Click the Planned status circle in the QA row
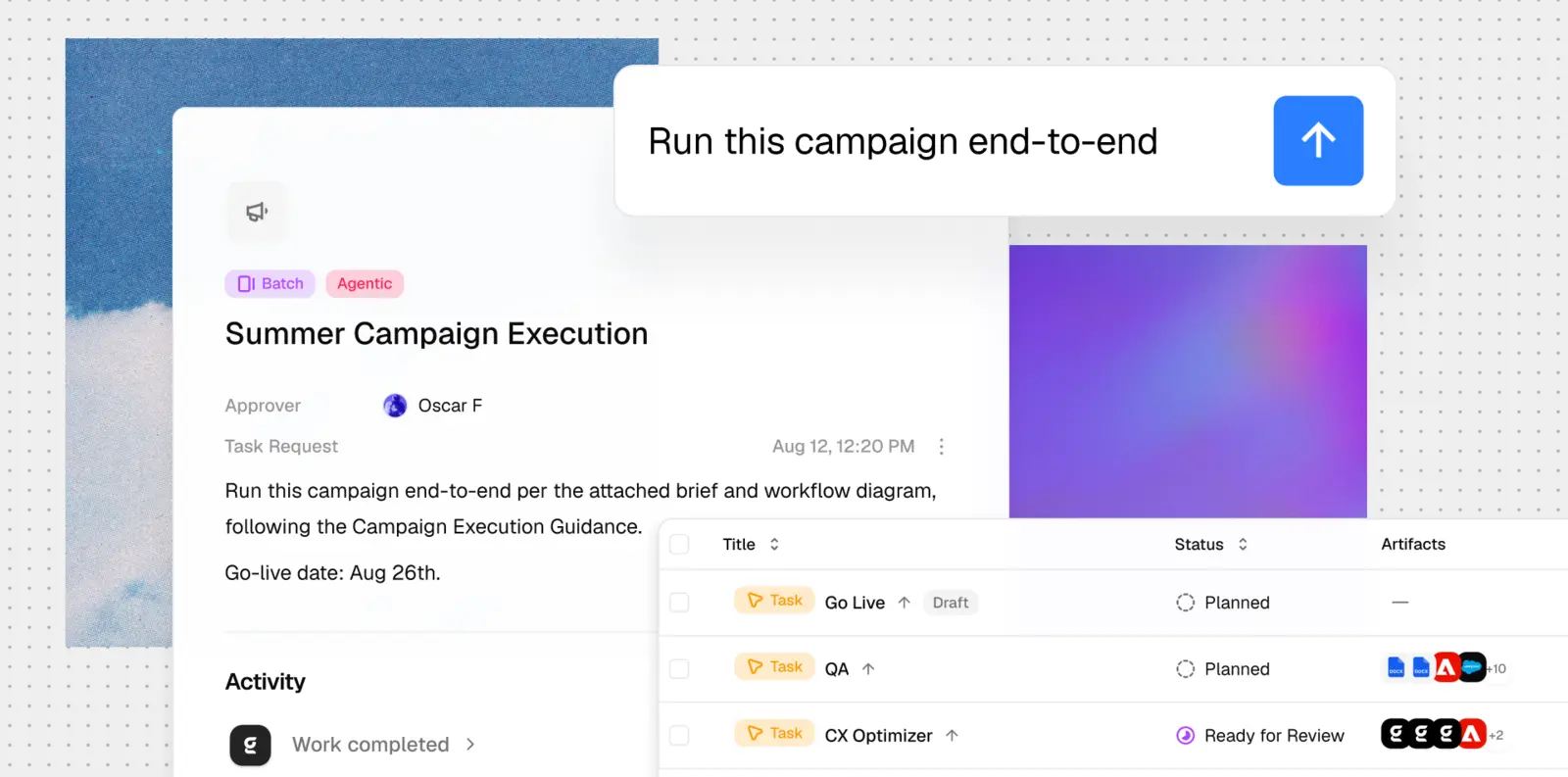 (x=1185, y=669)
